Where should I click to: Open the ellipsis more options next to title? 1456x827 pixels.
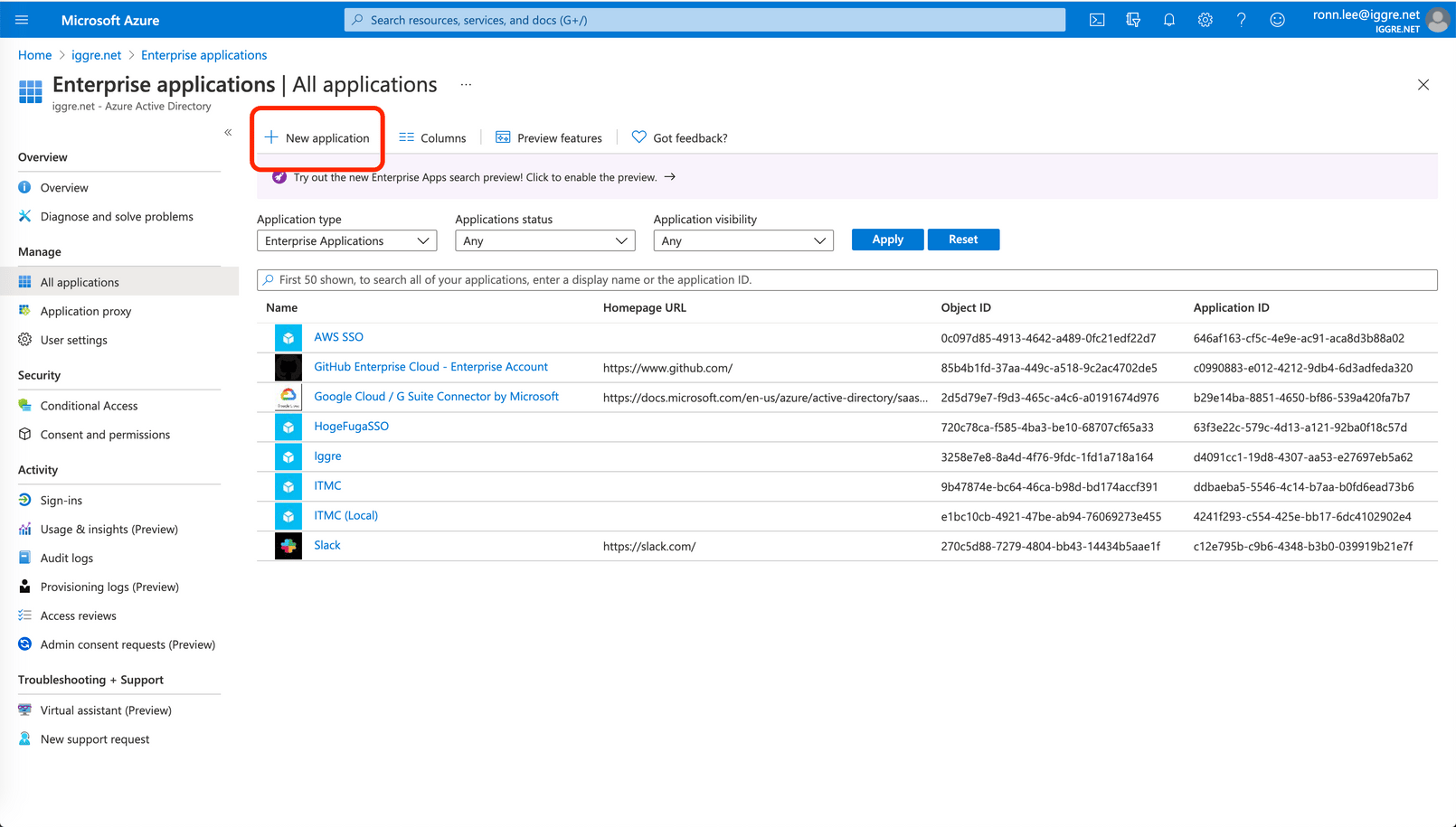pos(466,85)
